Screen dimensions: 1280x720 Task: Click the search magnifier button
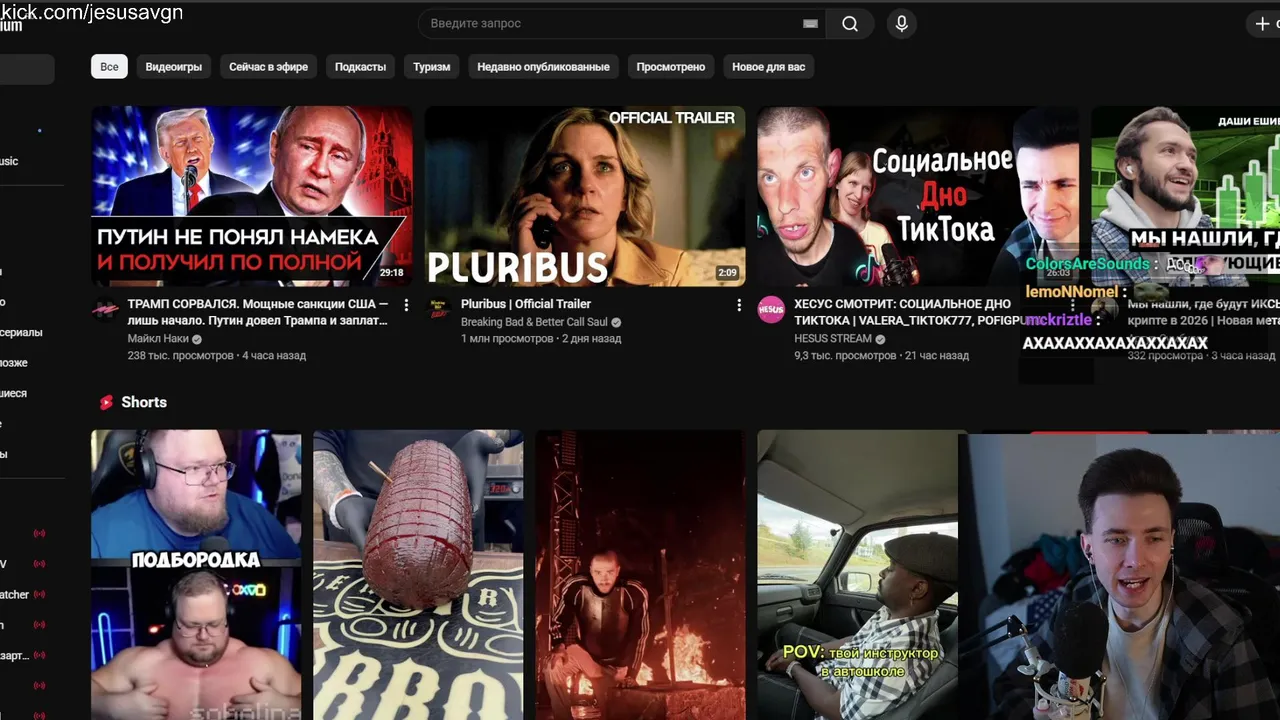pyautogui.click(x=850, y=24)
